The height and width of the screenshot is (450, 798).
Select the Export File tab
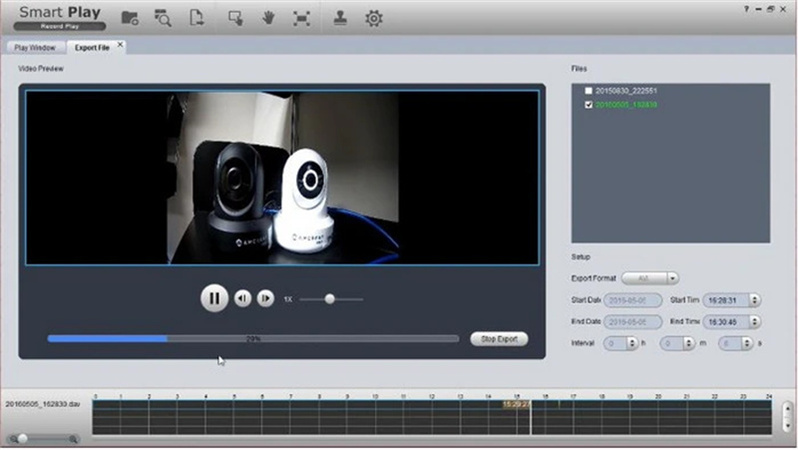pos(92,48)
